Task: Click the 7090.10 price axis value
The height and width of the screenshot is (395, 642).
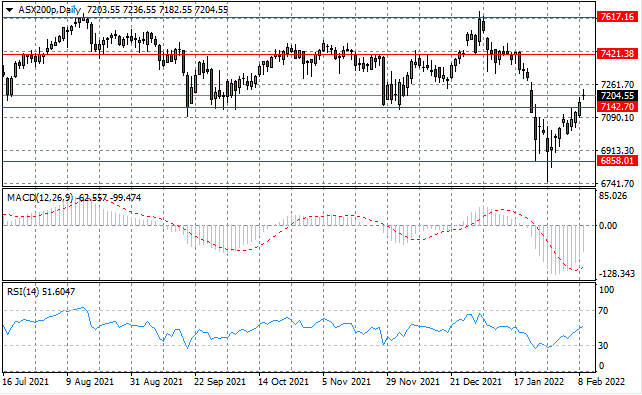Action: click(617, 118)
